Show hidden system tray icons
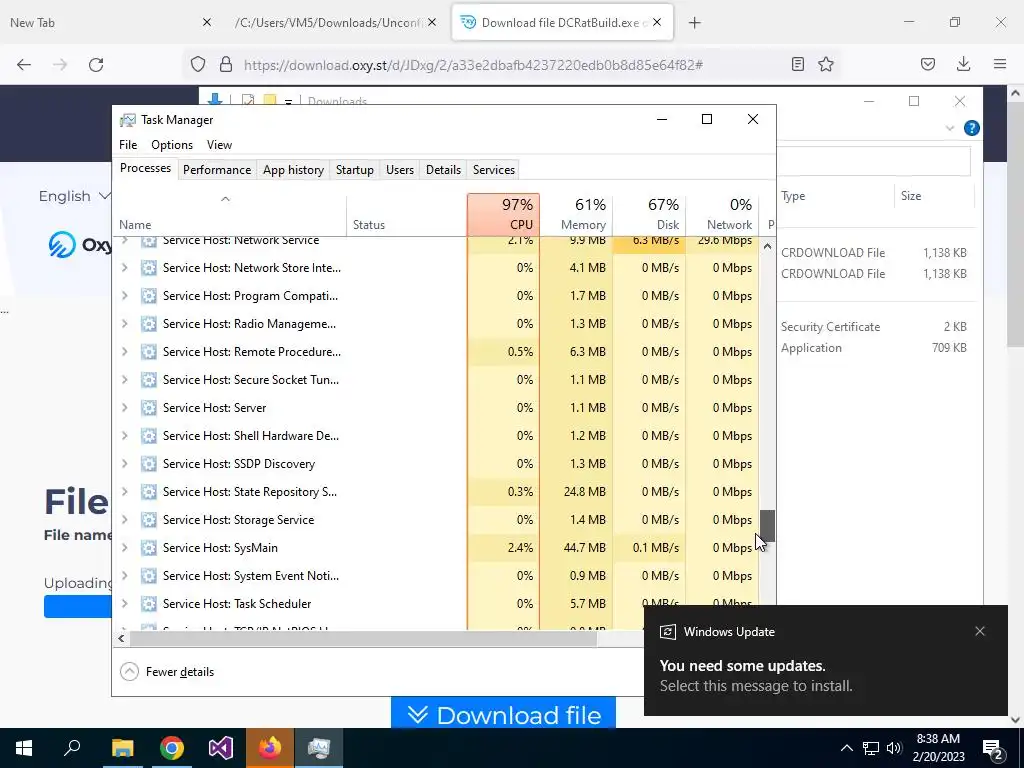This screenshot has height=768, width=1024. click(x=846, y=748)
